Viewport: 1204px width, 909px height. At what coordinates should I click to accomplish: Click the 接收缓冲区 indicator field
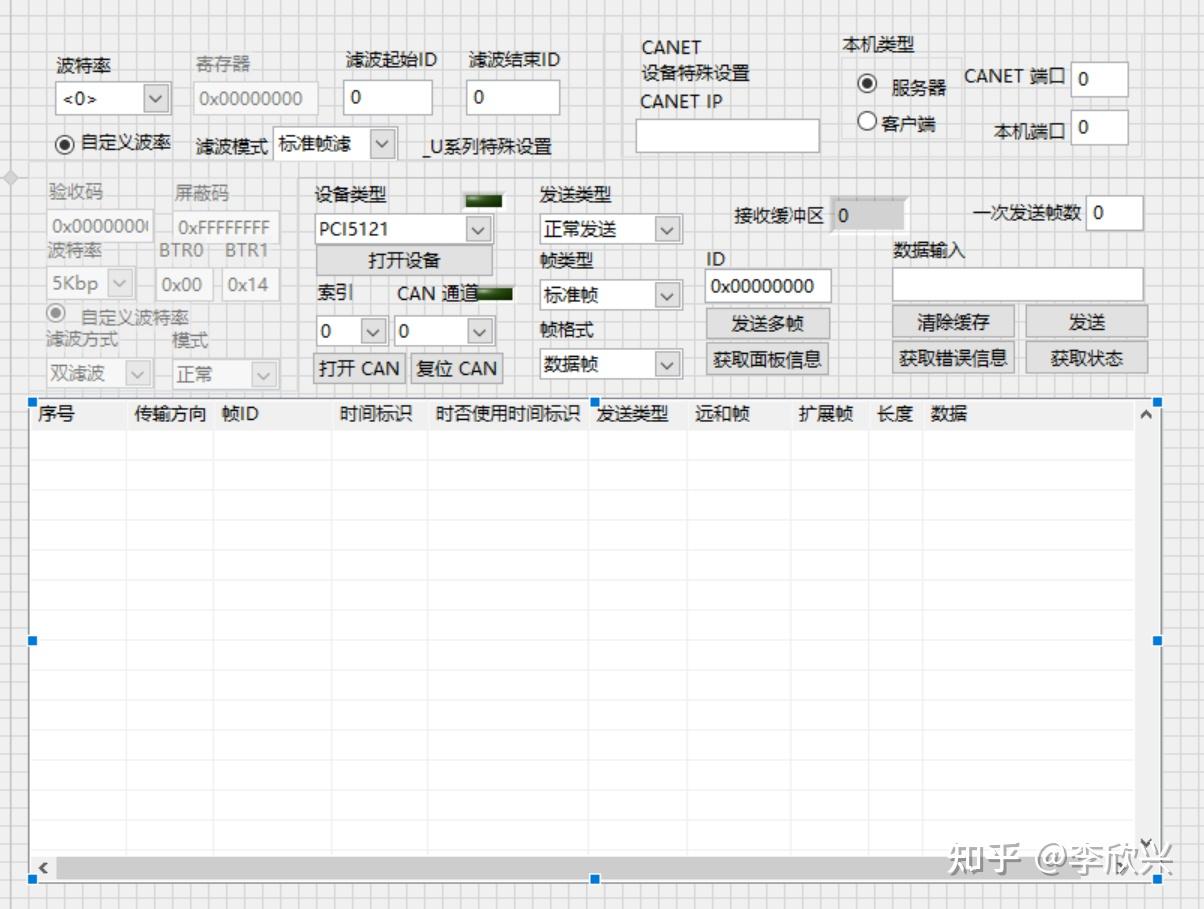[869, 215]
